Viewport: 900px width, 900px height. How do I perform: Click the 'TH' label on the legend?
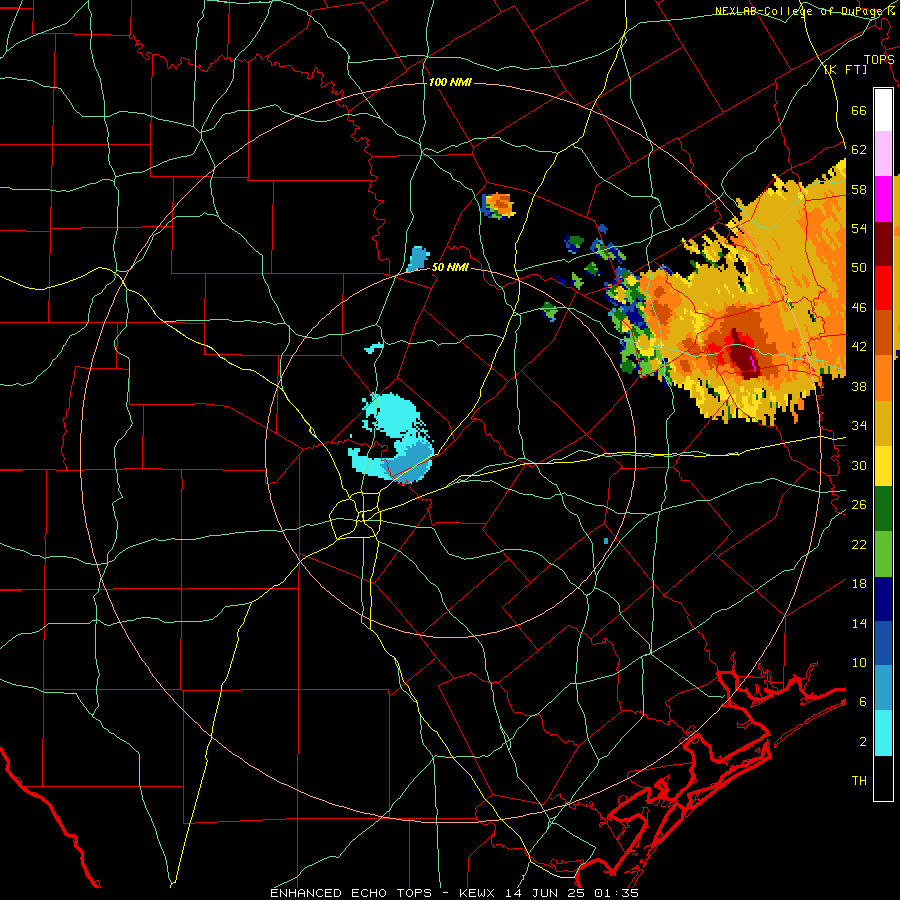point(859,780)
